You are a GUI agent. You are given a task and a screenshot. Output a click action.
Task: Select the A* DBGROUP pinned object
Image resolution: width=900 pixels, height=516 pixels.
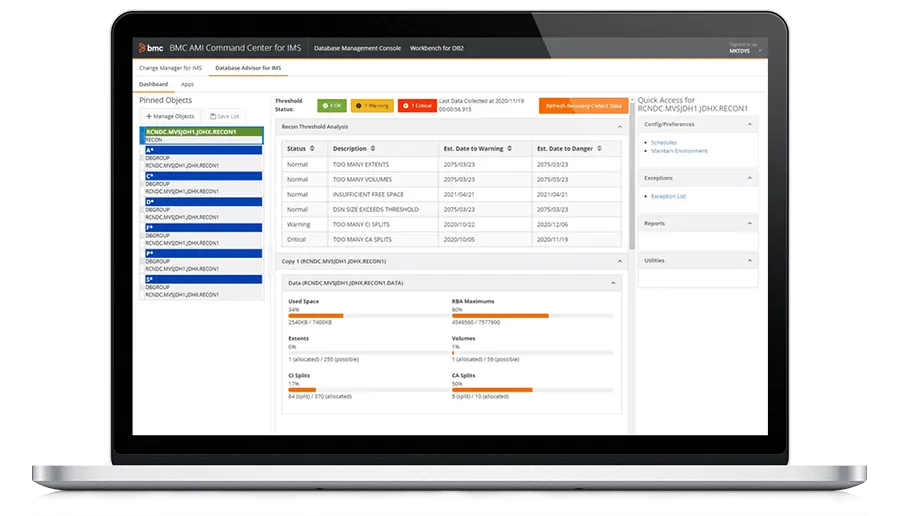(x=201, y=158)
